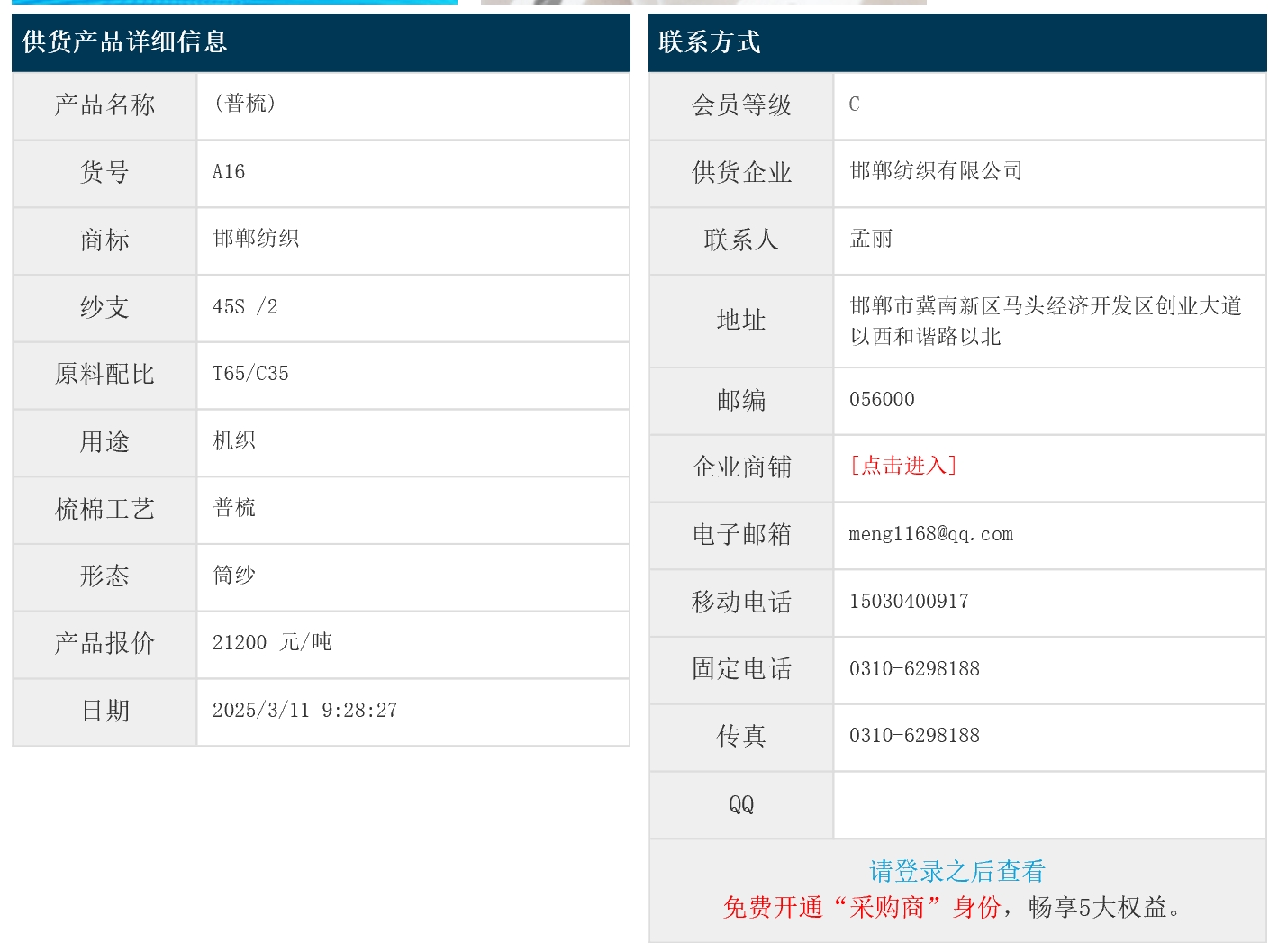This screenshot has width=1278, height=952.
Task: Click the member level value C
Action: pos(854,104)
